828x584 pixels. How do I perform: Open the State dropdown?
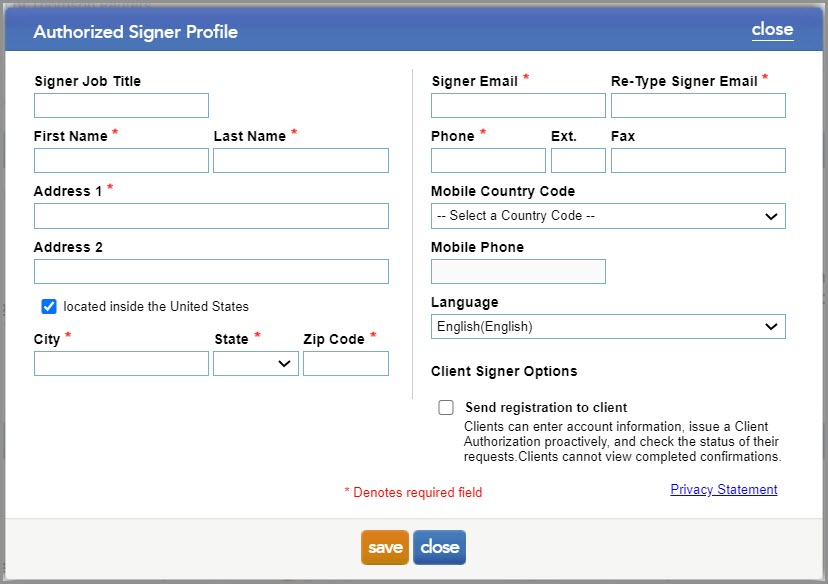255,363
